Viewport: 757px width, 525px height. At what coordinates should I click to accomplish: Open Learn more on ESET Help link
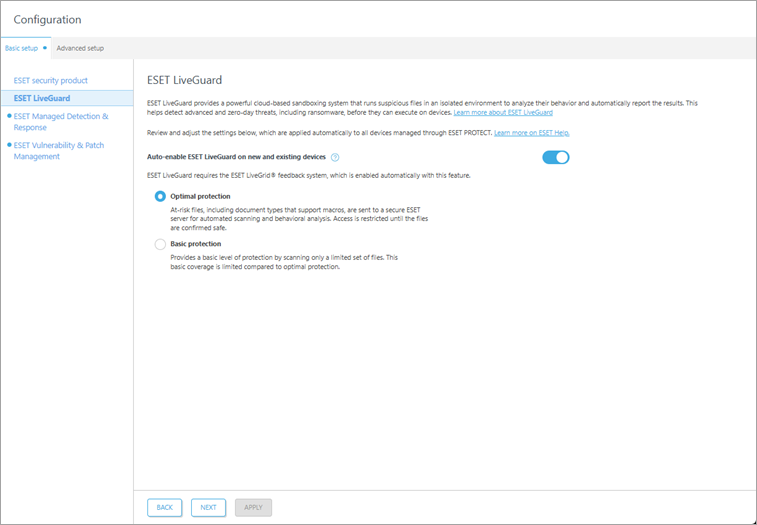point(532,133)
